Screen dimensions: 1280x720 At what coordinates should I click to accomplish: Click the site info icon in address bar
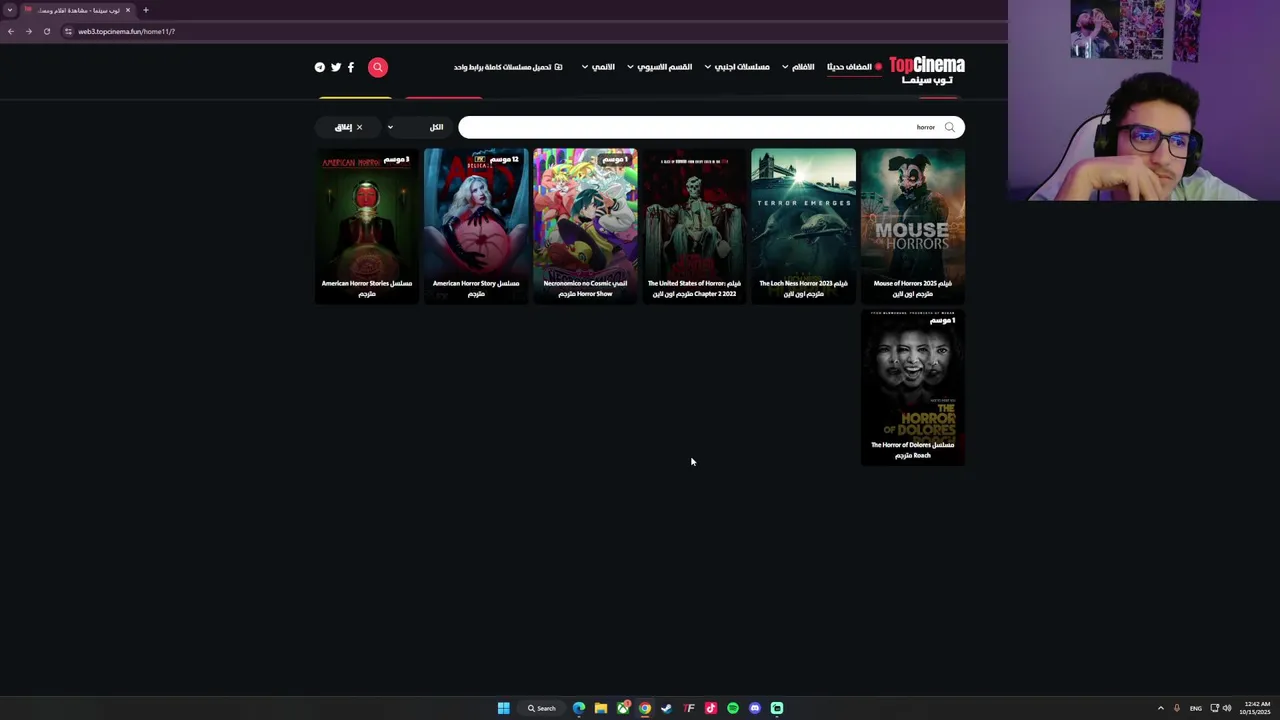click(68, 31)
